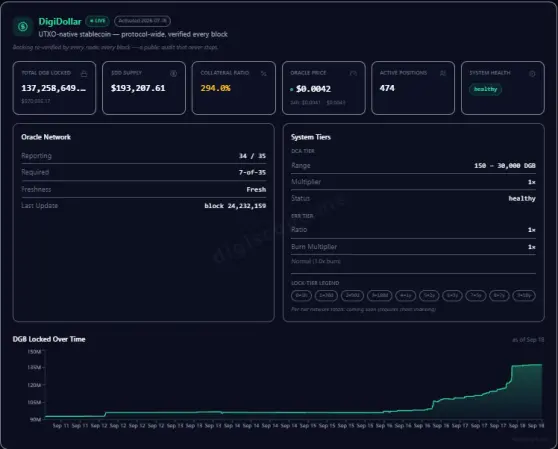This screenshot has height=449, width=558.
Task: Click the 34 / 35 reporting value
Action: pyautogui.click(x=252, y=156)
